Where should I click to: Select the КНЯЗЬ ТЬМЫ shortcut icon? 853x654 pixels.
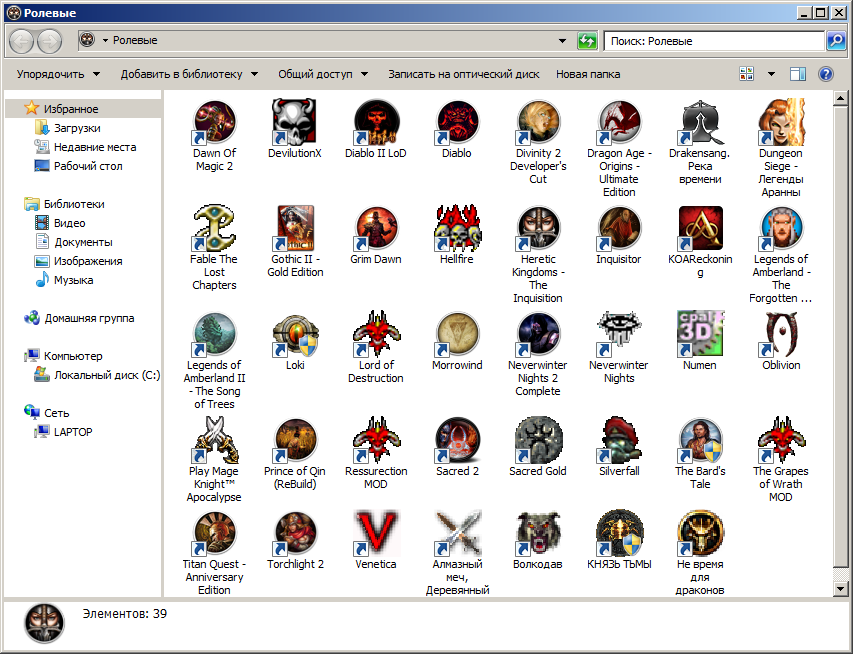[x=619, y=534]
